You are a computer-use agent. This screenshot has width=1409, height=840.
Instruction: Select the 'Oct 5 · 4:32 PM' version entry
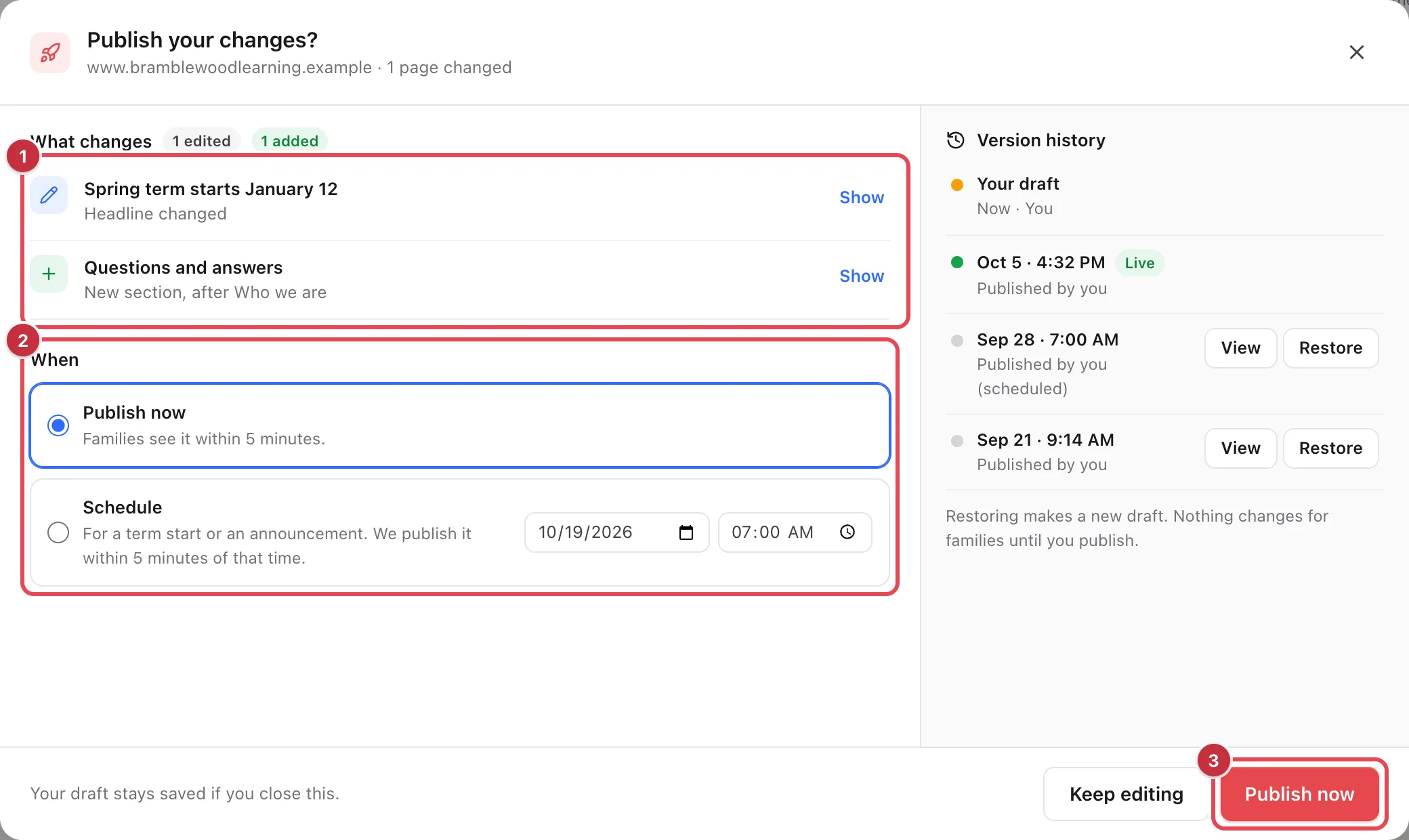[x=1164, y=275]
